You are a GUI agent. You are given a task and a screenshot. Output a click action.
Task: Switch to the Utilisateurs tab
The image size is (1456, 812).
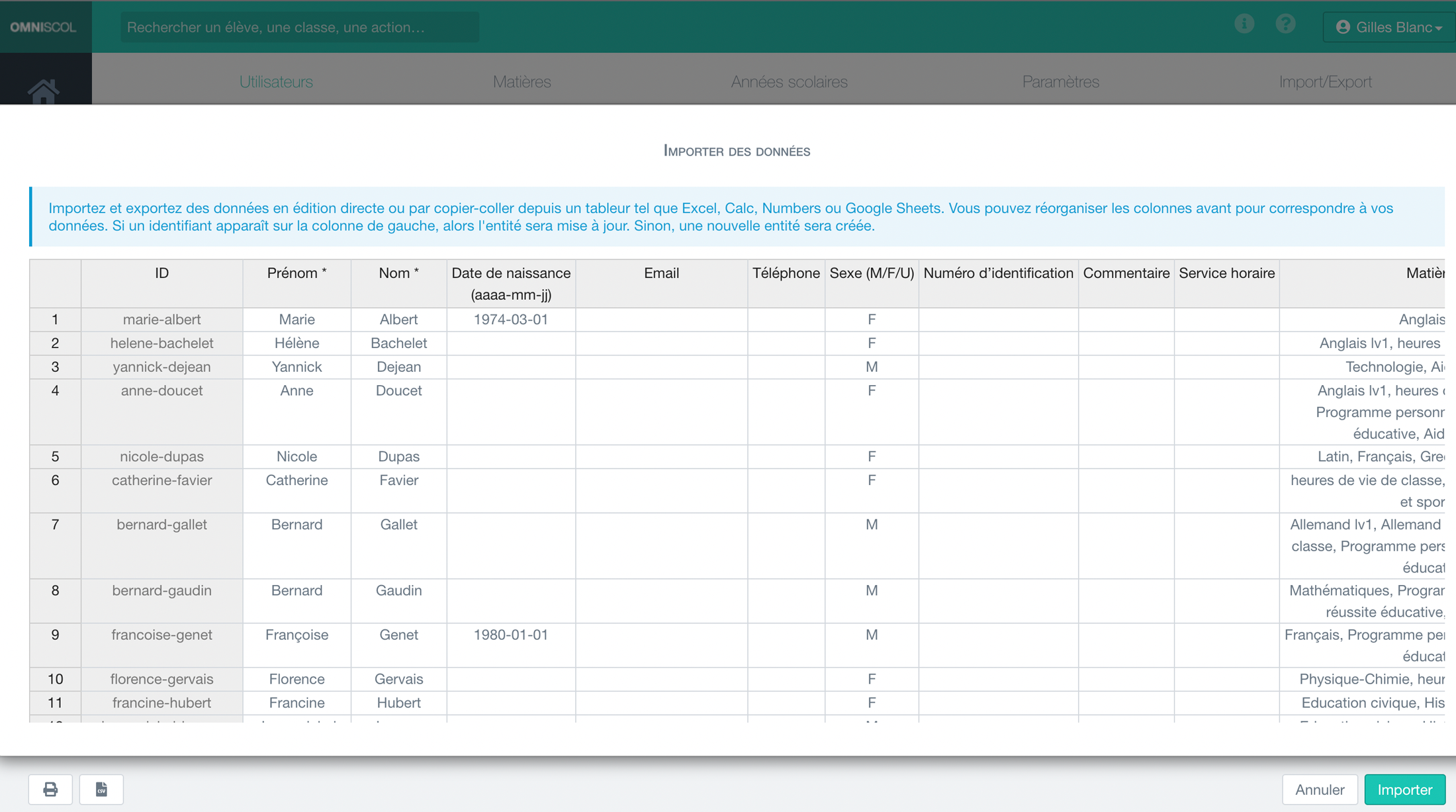tap(276, 81)
